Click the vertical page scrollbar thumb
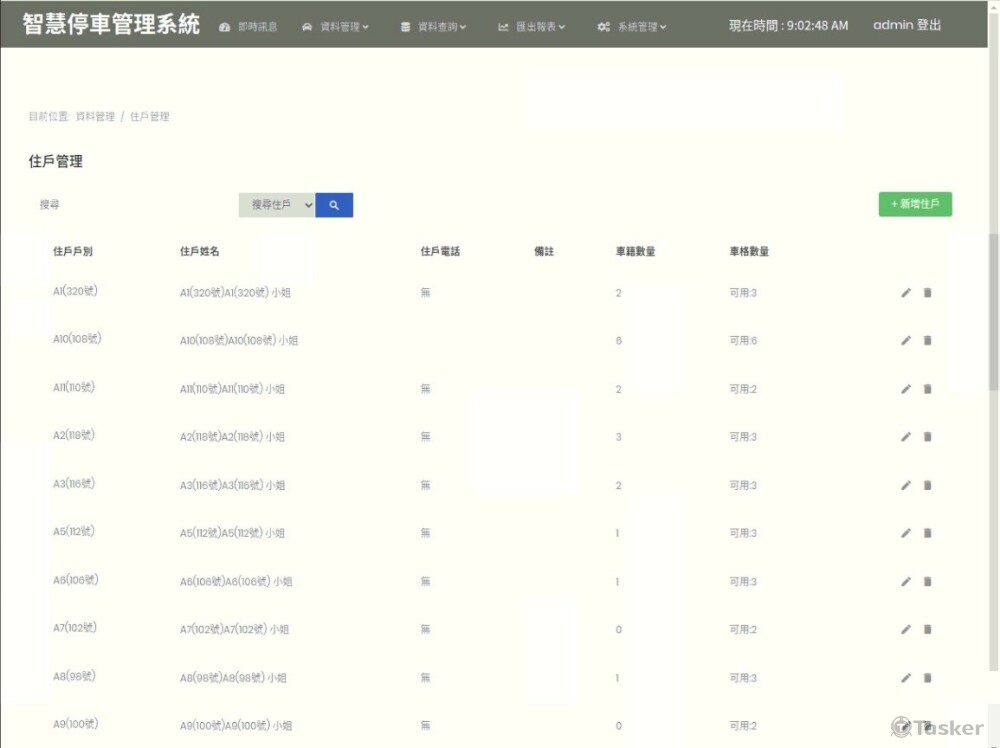 tap(994, 312)
